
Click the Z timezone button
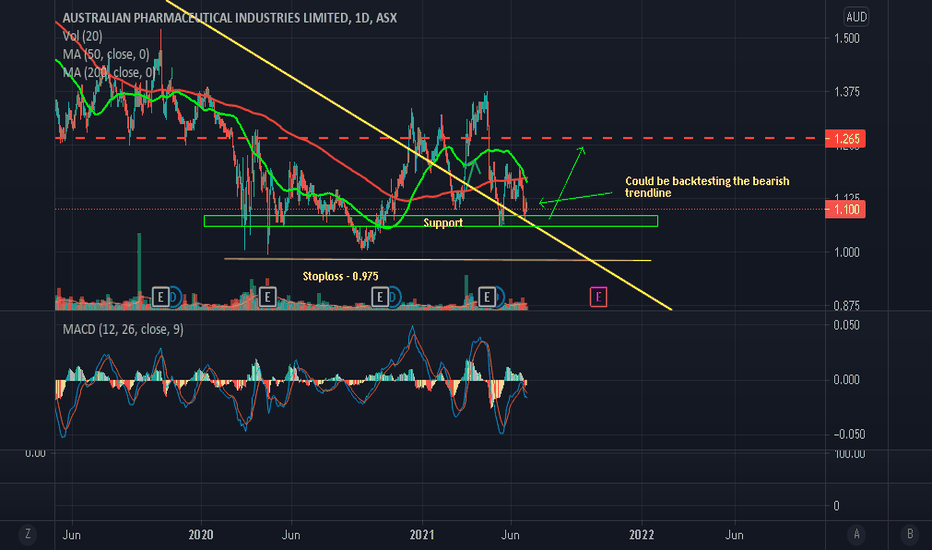coord(27,534)
